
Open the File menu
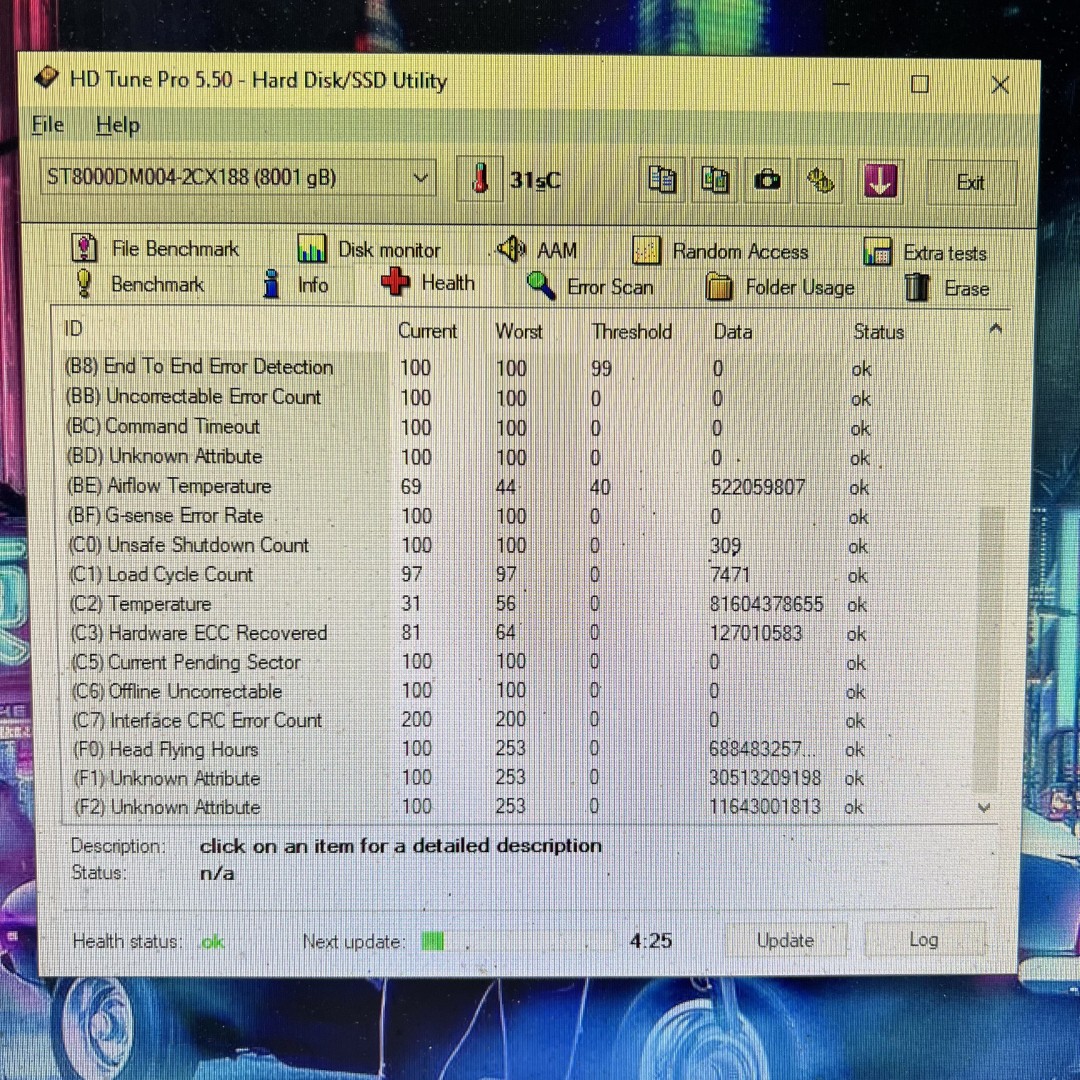click(x=47, y=125)
